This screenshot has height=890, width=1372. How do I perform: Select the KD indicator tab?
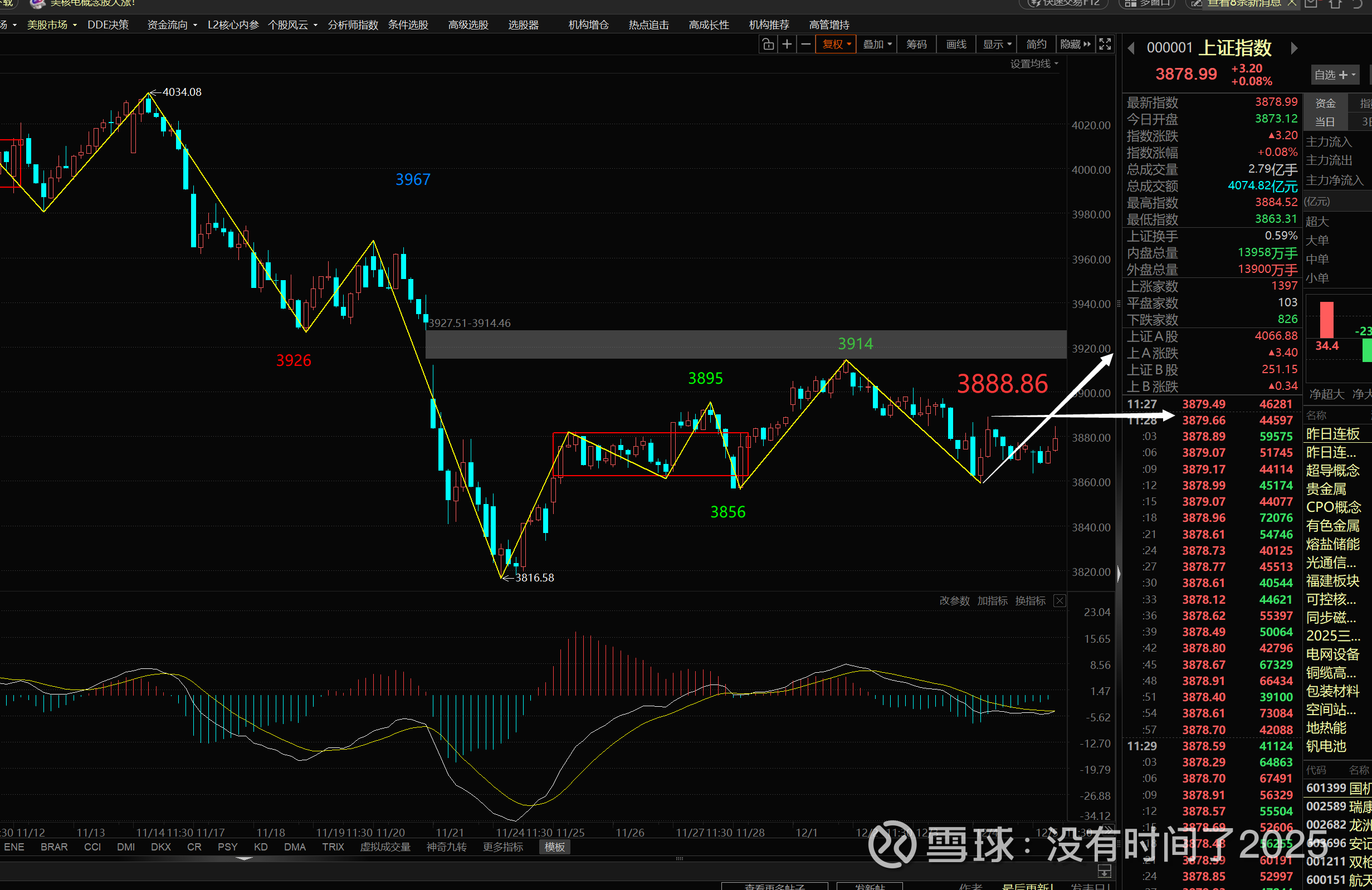261,847
